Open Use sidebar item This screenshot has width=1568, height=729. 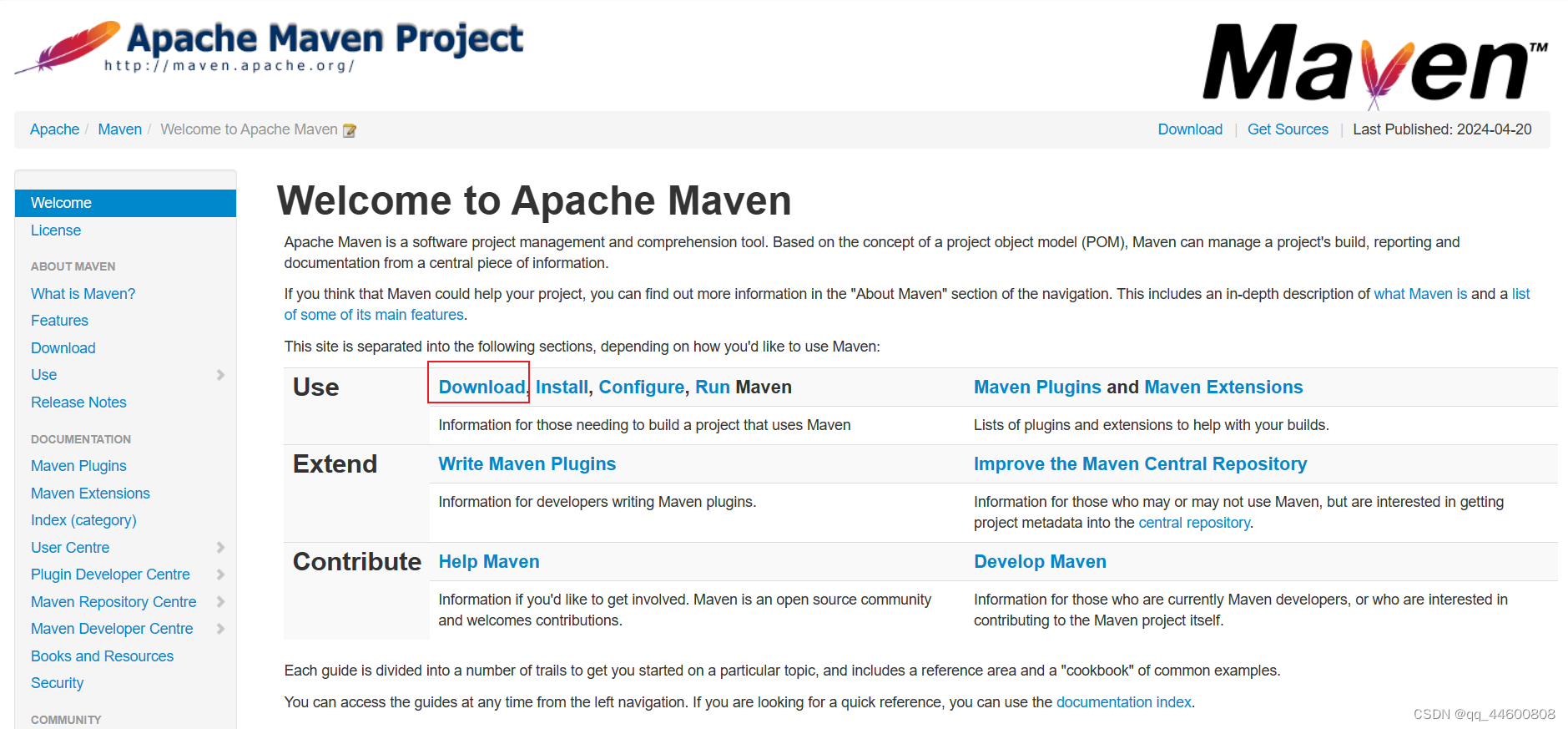[x=43, y=375]
